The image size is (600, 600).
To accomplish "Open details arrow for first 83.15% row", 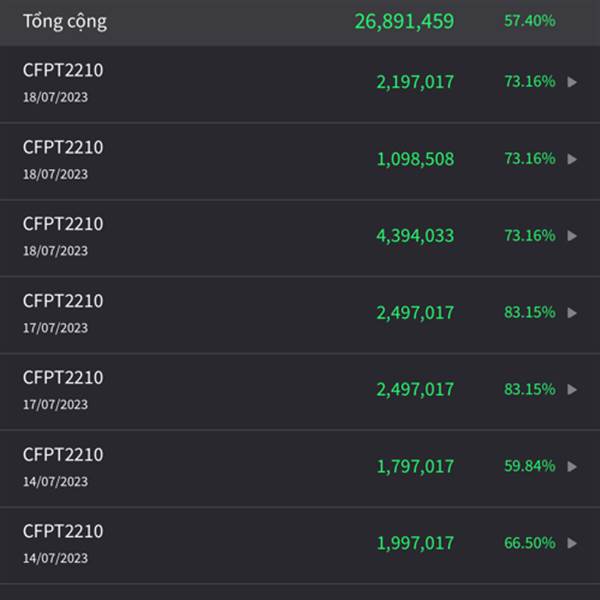I will pyautogui.click(x=572, y=313).
